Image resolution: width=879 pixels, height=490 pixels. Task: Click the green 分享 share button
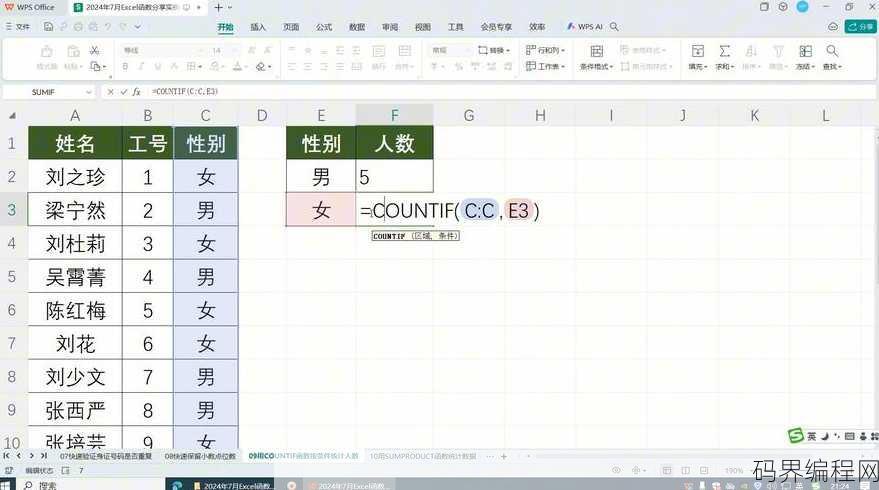(x=861, y=26)
